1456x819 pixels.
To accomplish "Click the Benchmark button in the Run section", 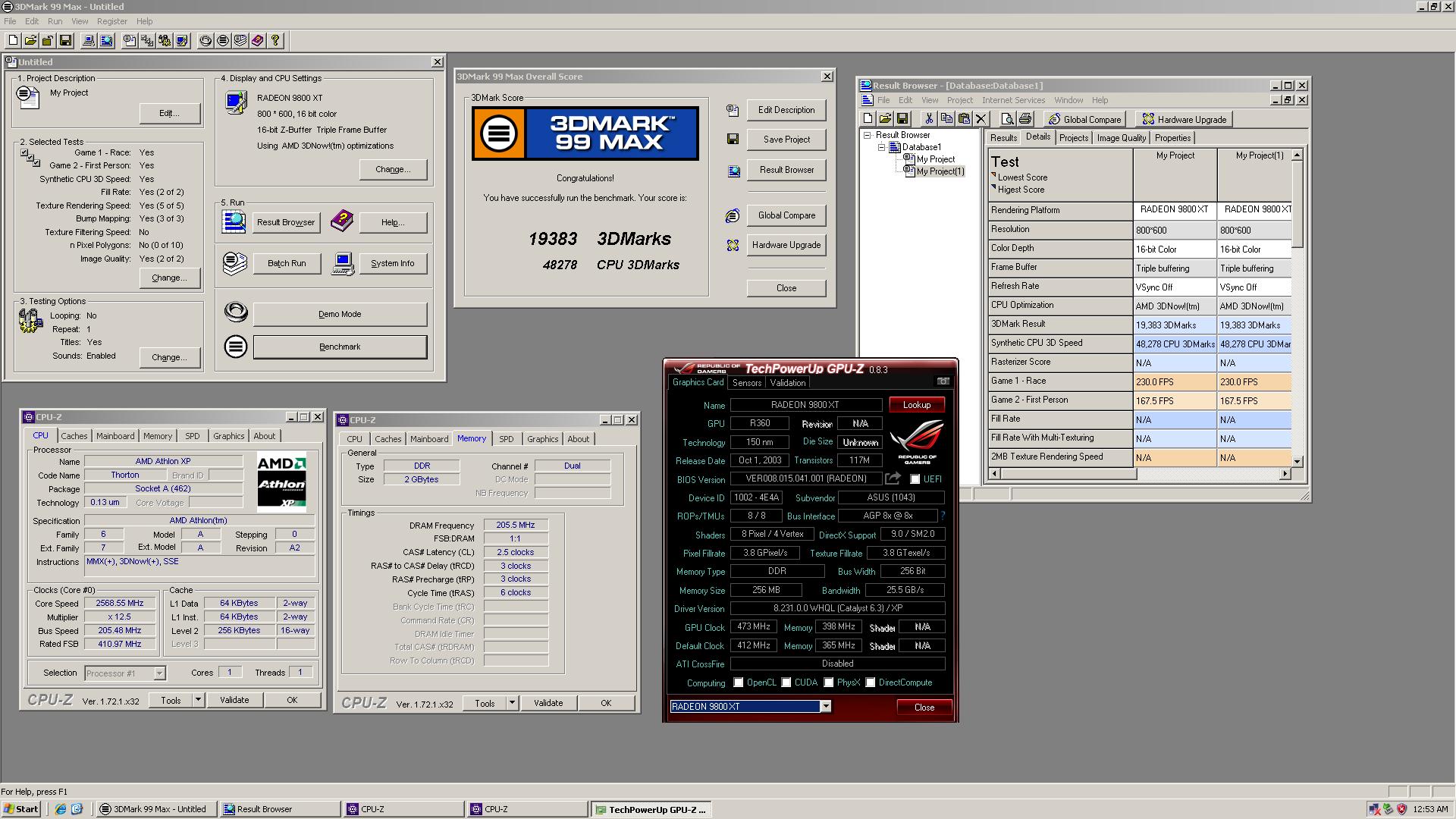I will [340, 347].
